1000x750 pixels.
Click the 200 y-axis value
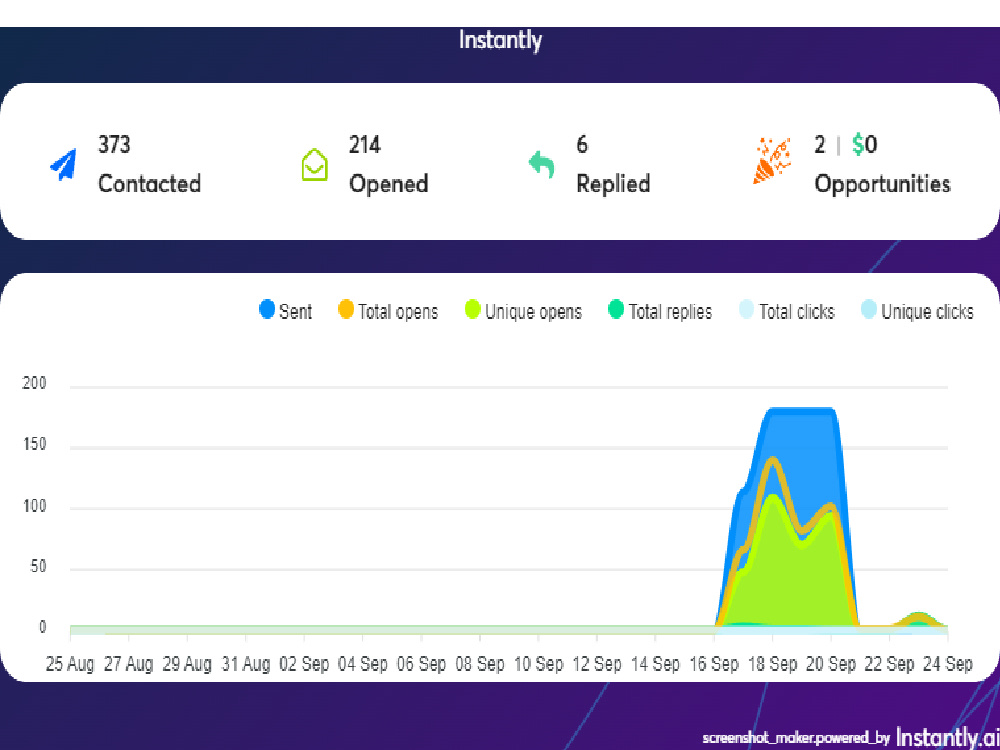point(34,385)
